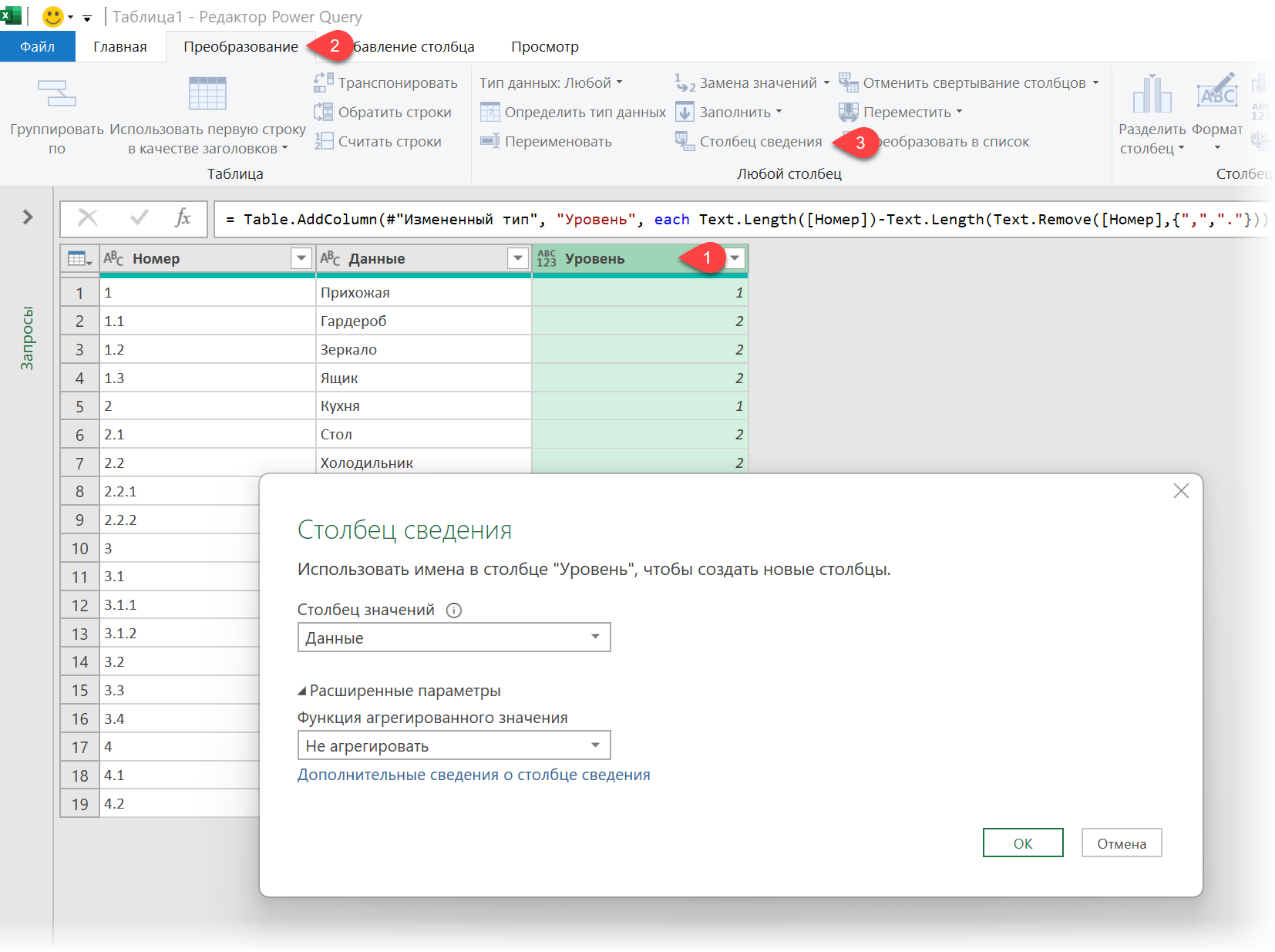Click the Transpose icon

coord(324,82)
